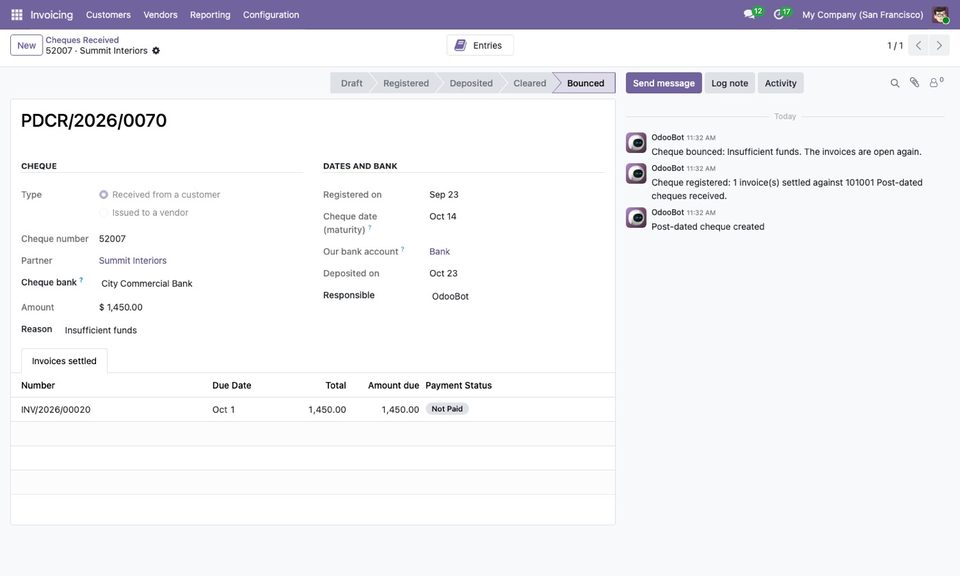960x576 pixels.
Task: Click OdooBot avatar on the Post-dated cheque created message
Action: point(636,217)
